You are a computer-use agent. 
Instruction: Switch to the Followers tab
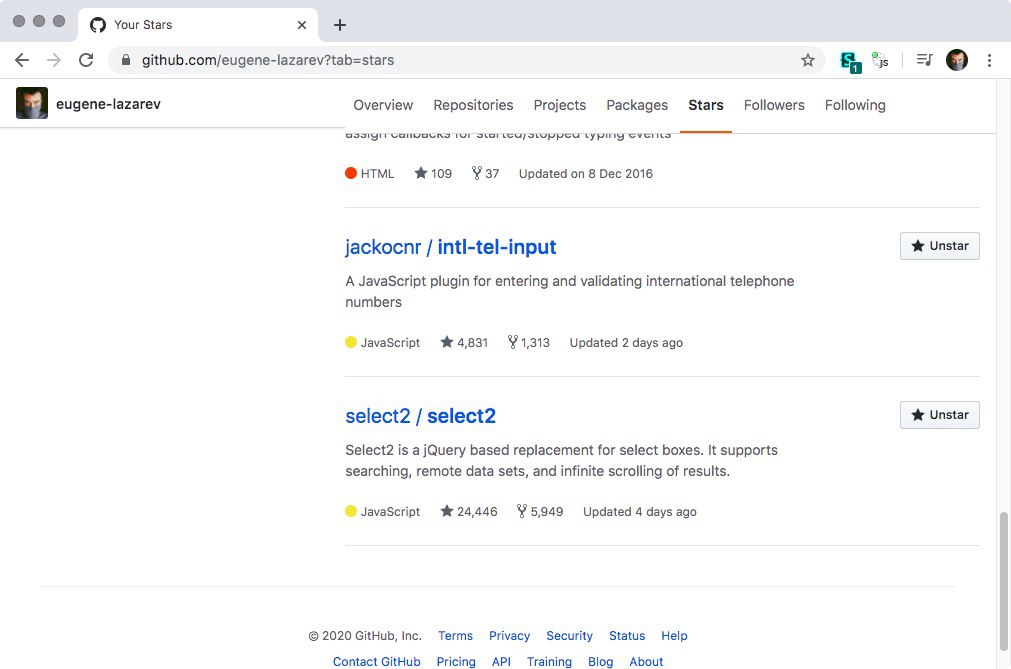pyautogui.click(x=774, y=105)
